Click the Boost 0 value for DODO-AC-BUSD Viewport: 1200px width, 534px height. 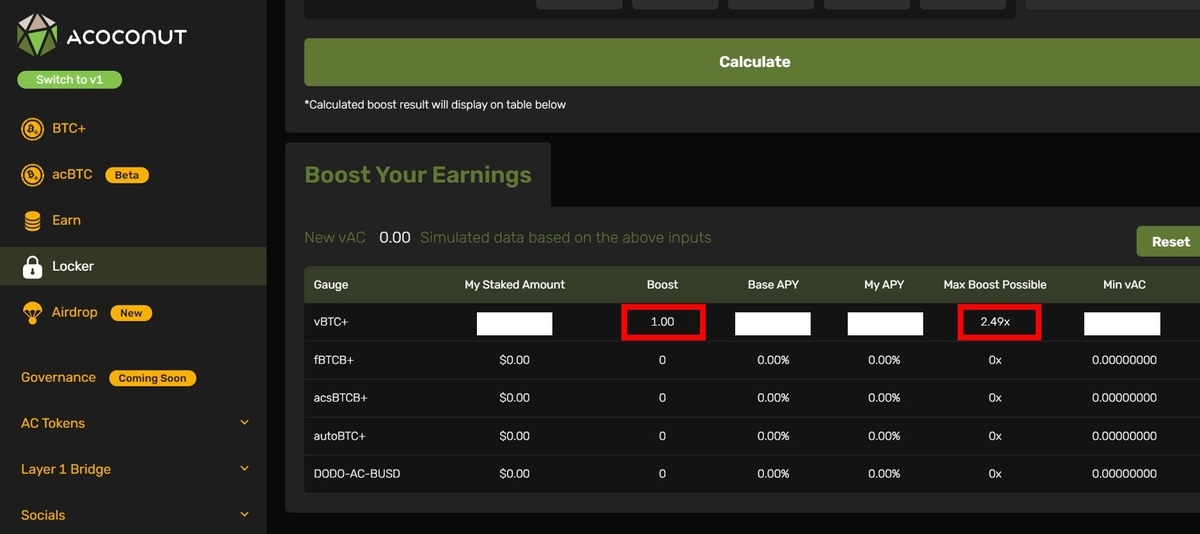coord(662,474)
